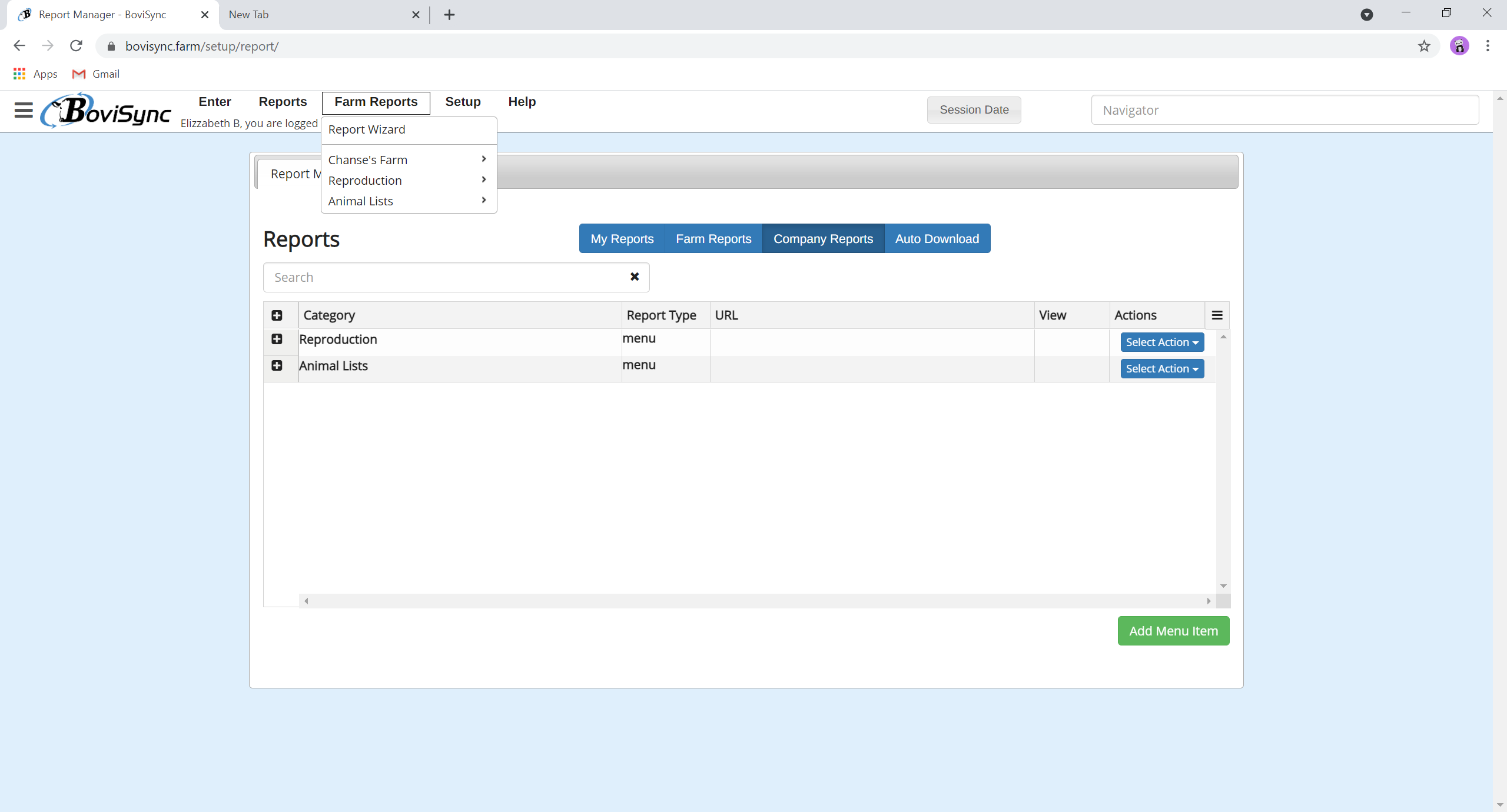Click the BoviSync logo
The image size is (1507, 812).
click(106, 111)
